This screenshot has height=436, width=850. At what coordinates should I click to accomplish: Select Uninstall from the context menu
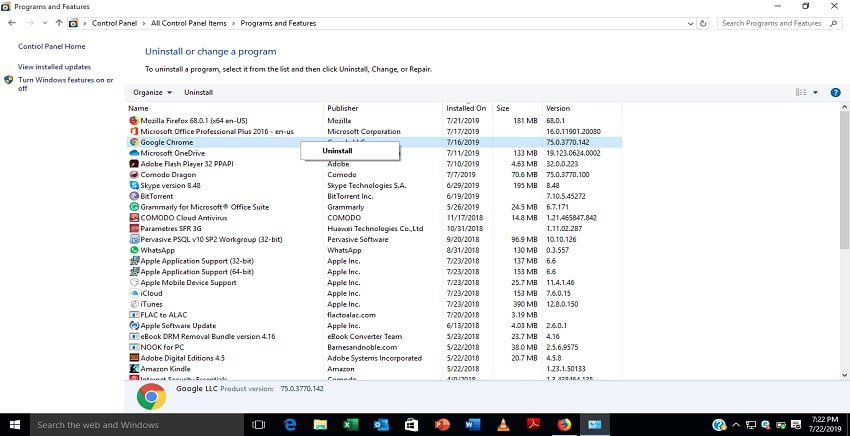coord(350,151)
